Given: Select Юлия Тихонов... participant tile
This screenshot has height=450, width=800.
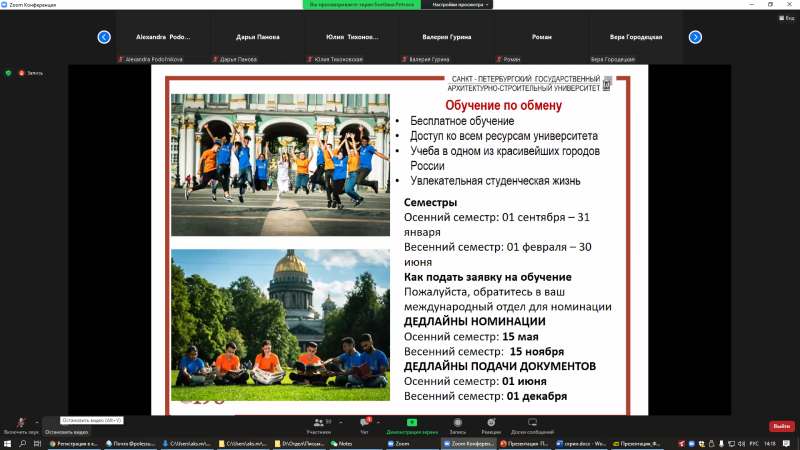Looking at the screenshot, I should [x=352, y=37].
